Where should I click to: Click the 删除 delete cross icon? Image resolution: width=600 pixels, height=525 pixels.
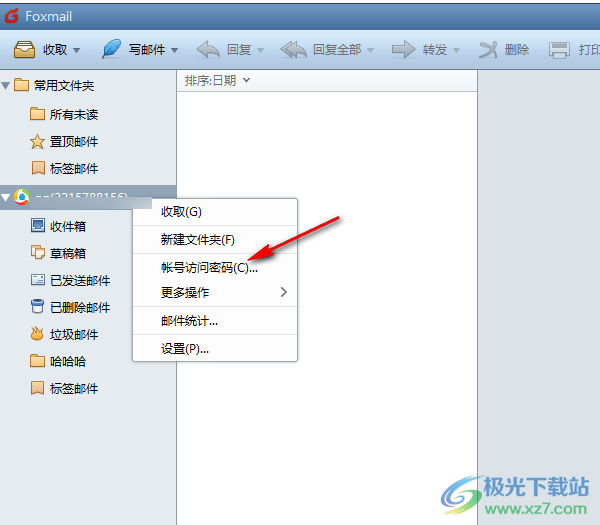click(488, 50)
